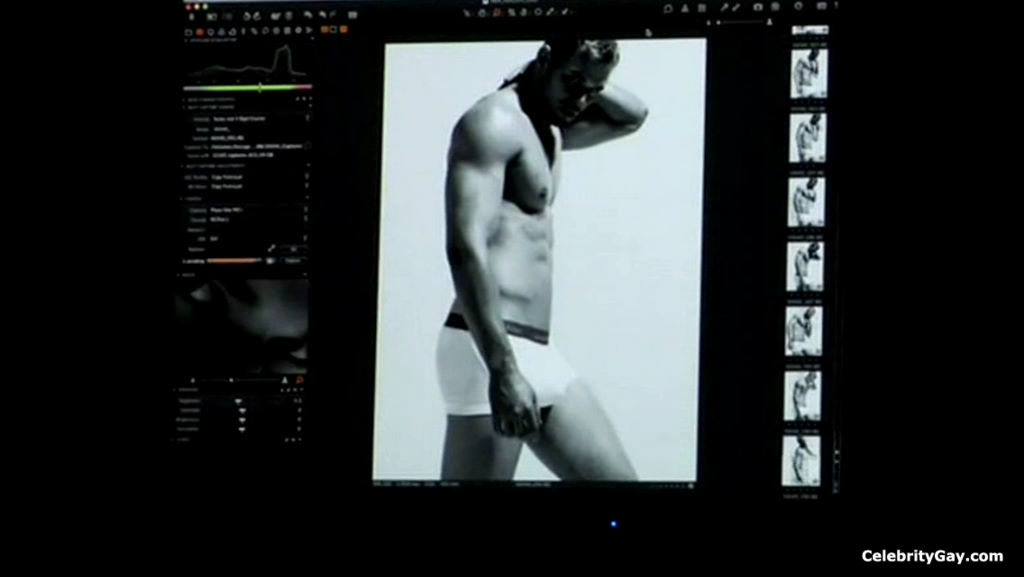The height and width of the screenshot is (577, 1024).
Task: Open the dropdown on the first capture naming row
Action: click(x=307, y=118)
